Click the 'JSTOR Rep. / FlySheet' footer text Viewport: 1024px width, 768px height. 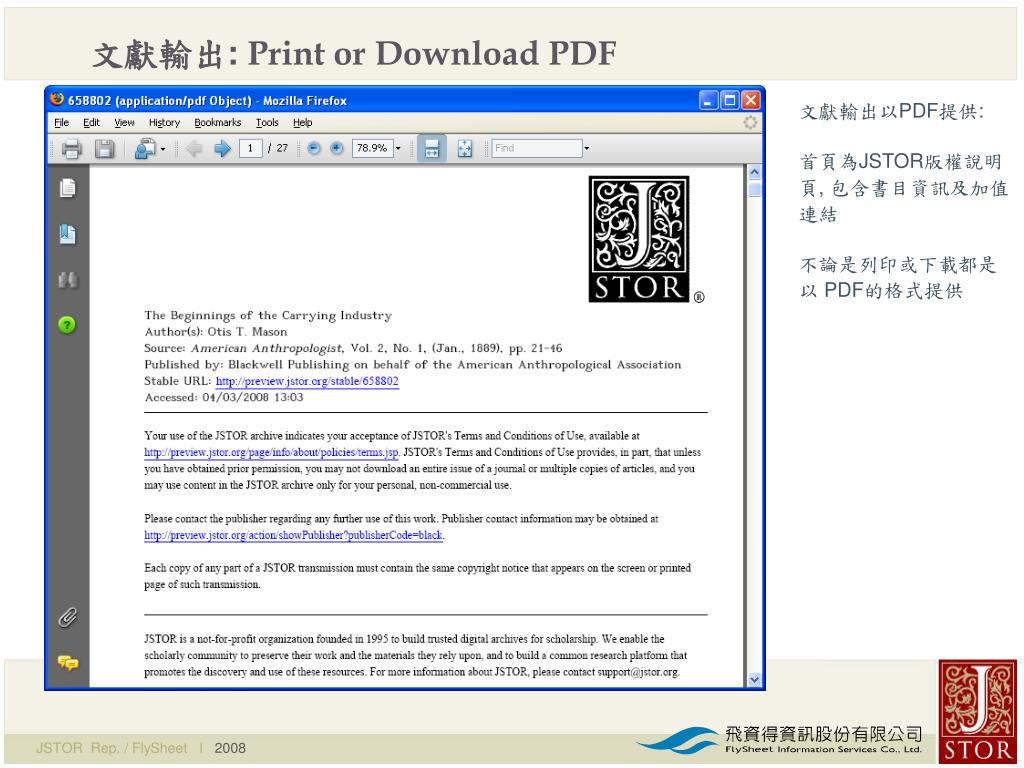coord(112,748)
